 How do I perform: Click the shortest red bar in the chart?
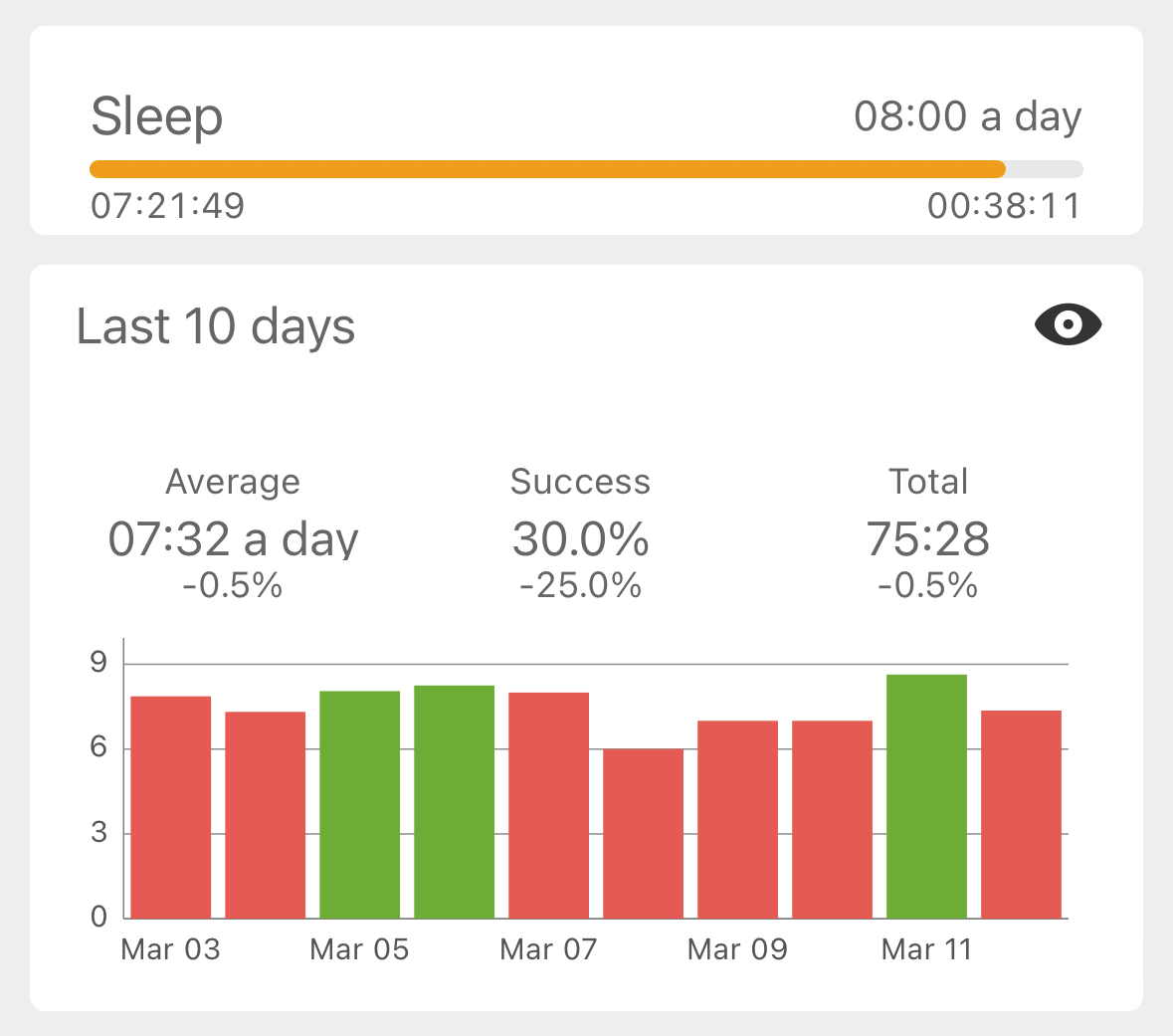click(644, 834)
